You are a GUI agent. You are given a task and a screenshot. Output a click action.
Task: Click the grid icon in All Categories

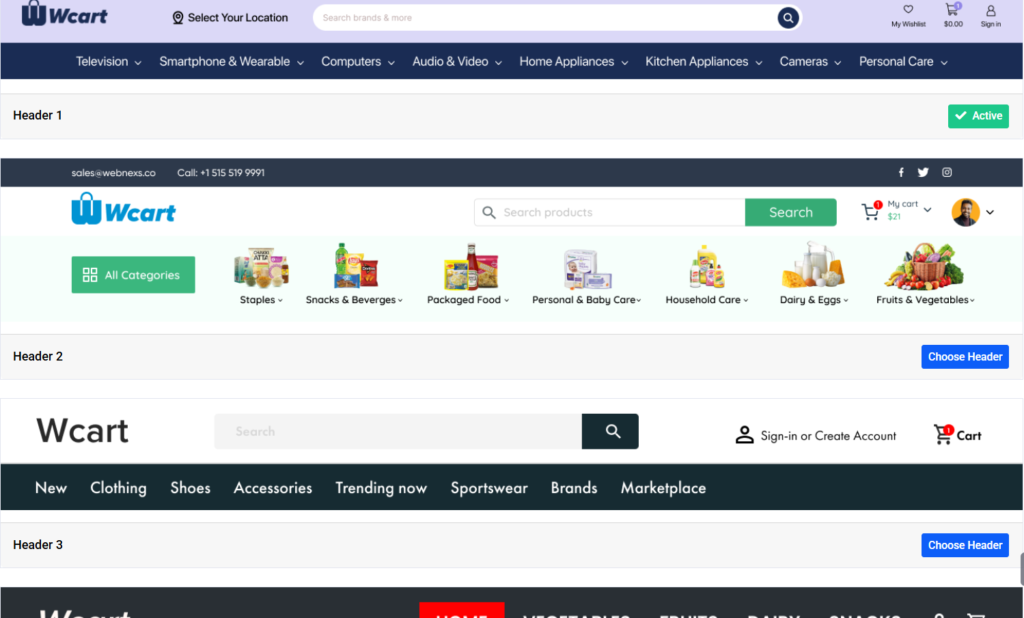click(90, 275)
